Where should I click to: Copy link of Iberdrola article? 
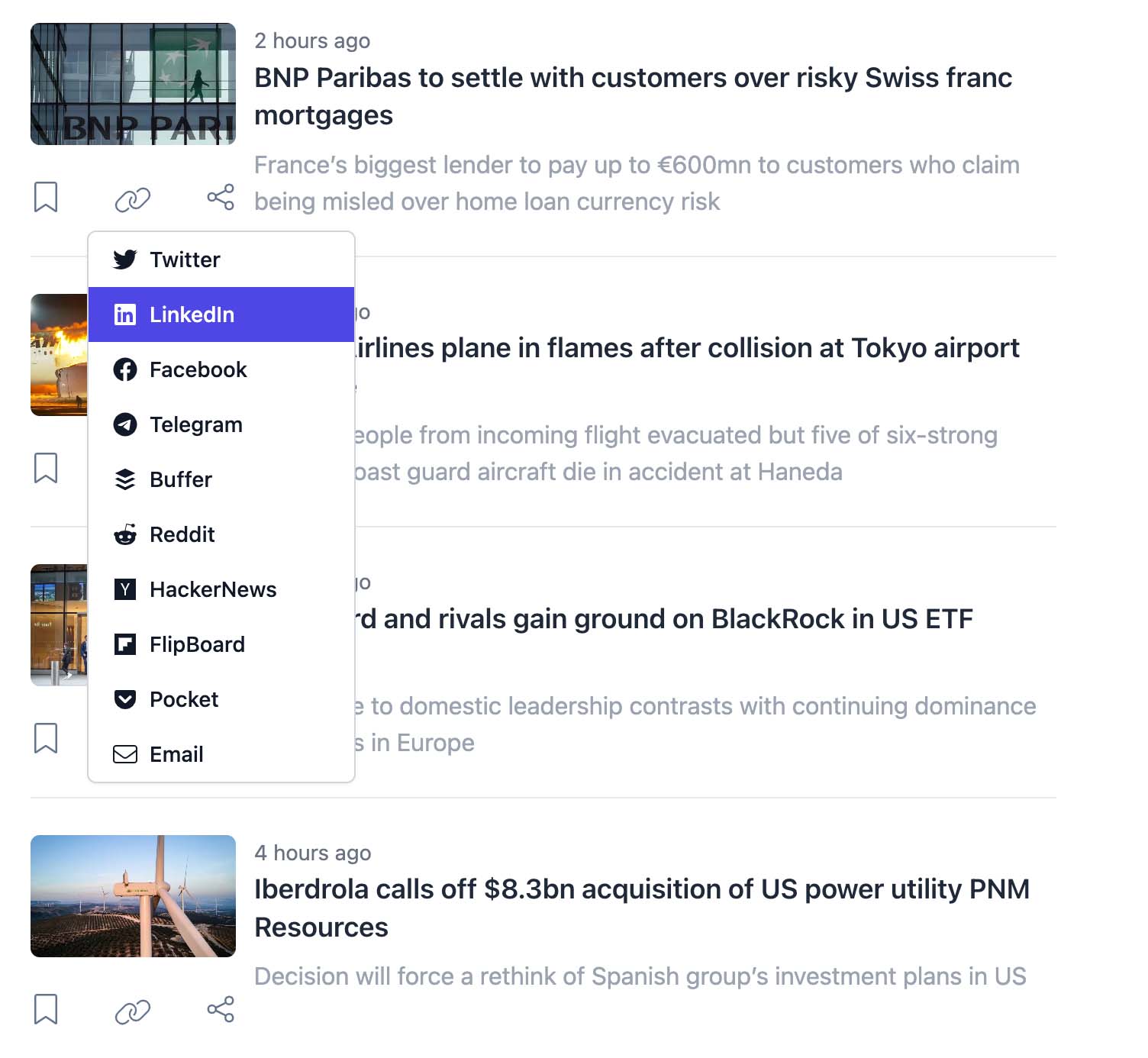pyautogui.click(x=133, y=1011)
